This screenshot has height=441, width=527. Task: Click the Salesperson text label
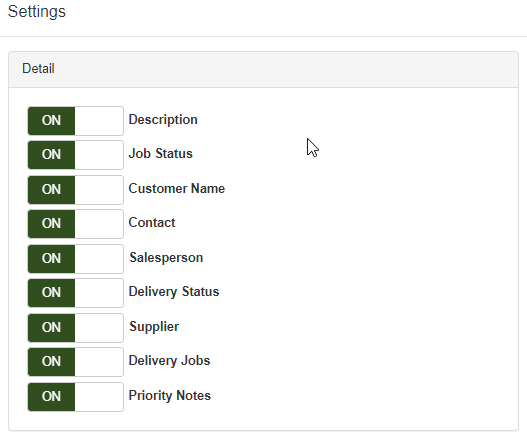[x=166, y=258]
